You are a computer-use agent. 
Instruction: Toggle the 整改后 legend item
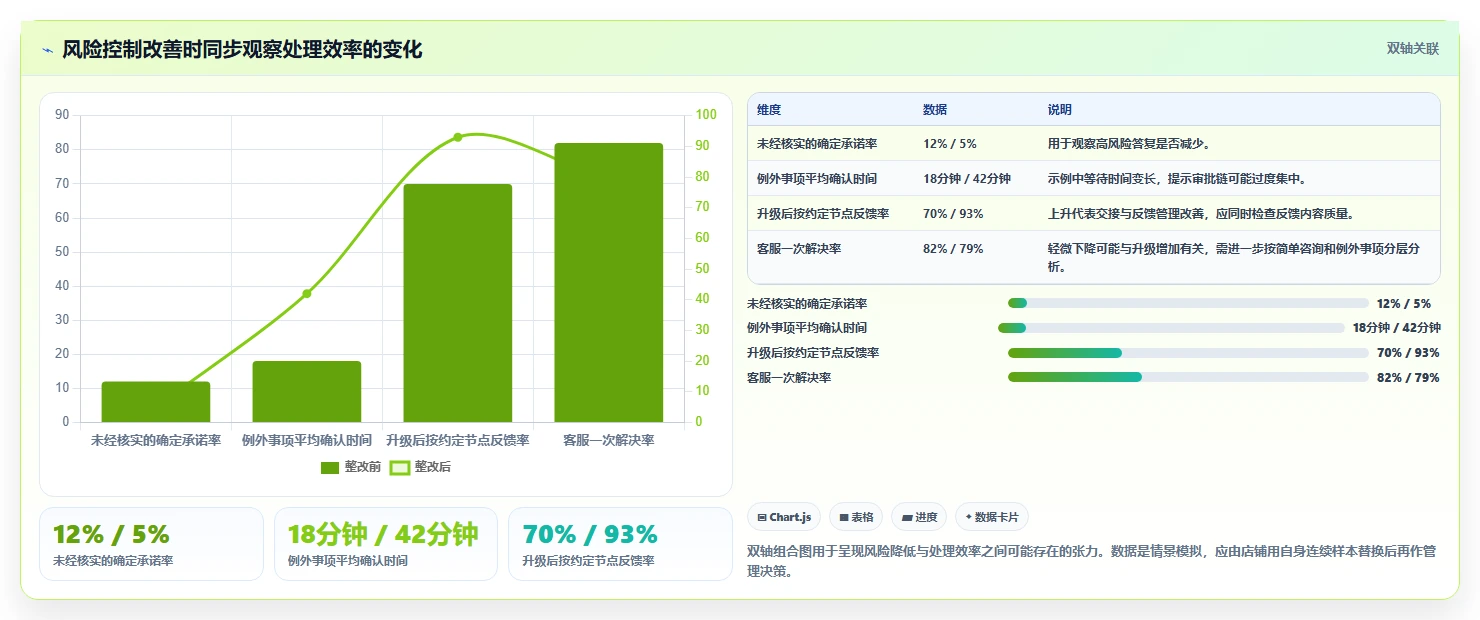(x=421, y=467)
